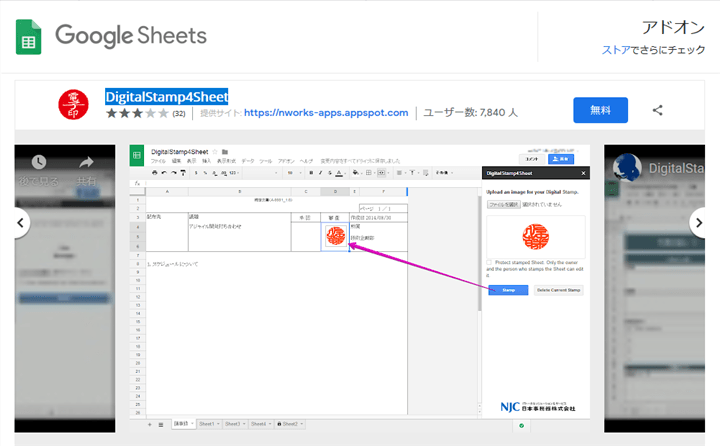This screenshot has height=446, width=720.
Task: Click the share arrow icon on video
Action: (x=86, y=161)
